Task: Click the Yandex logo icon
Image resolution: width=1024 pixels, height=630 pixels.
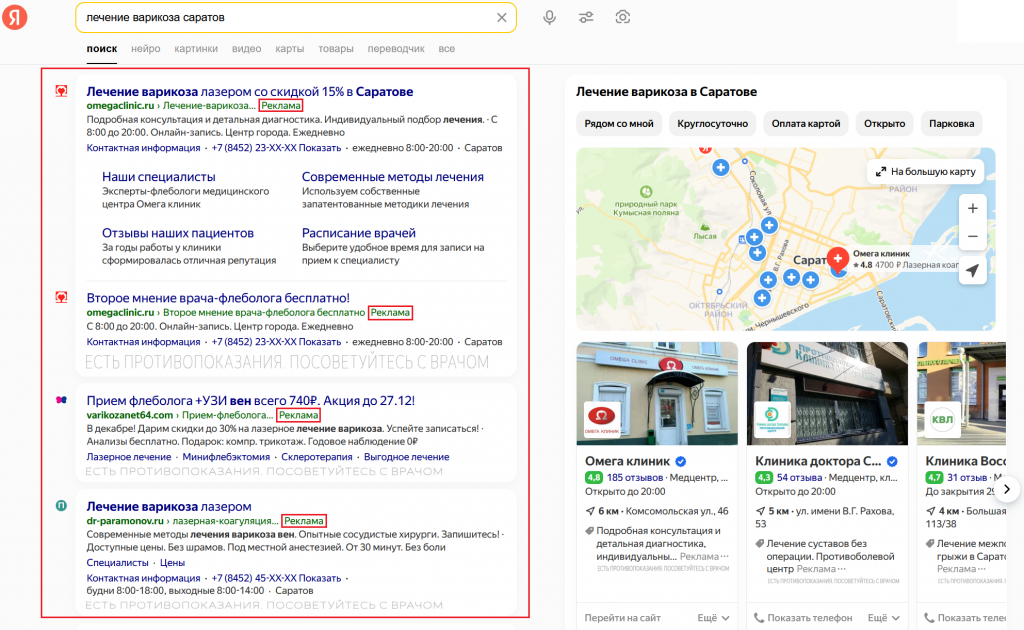Action: [14, 17]
